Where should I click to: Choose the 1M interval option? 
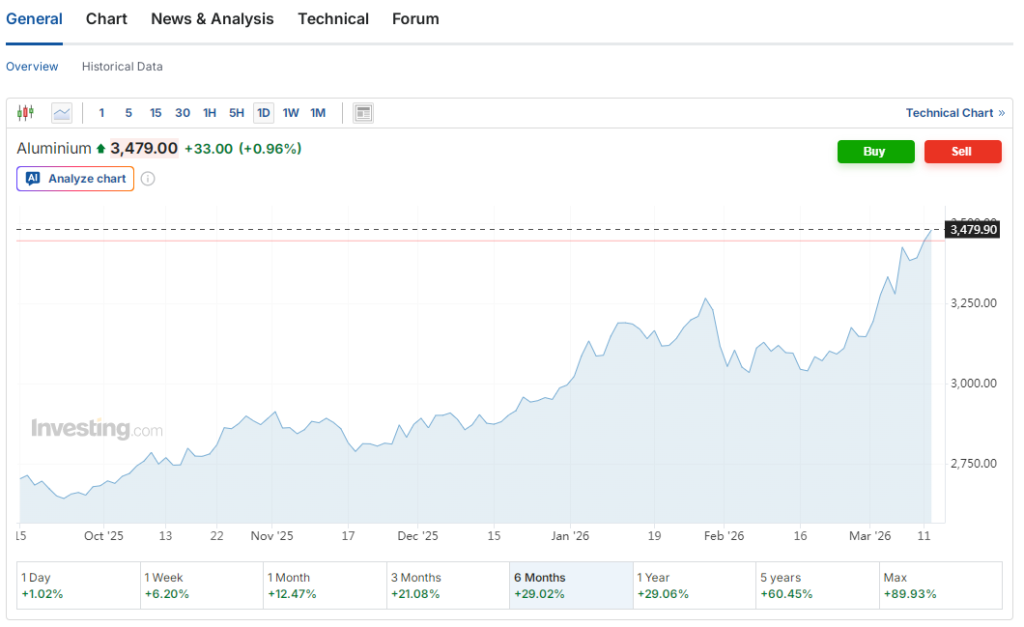[318, 113]
